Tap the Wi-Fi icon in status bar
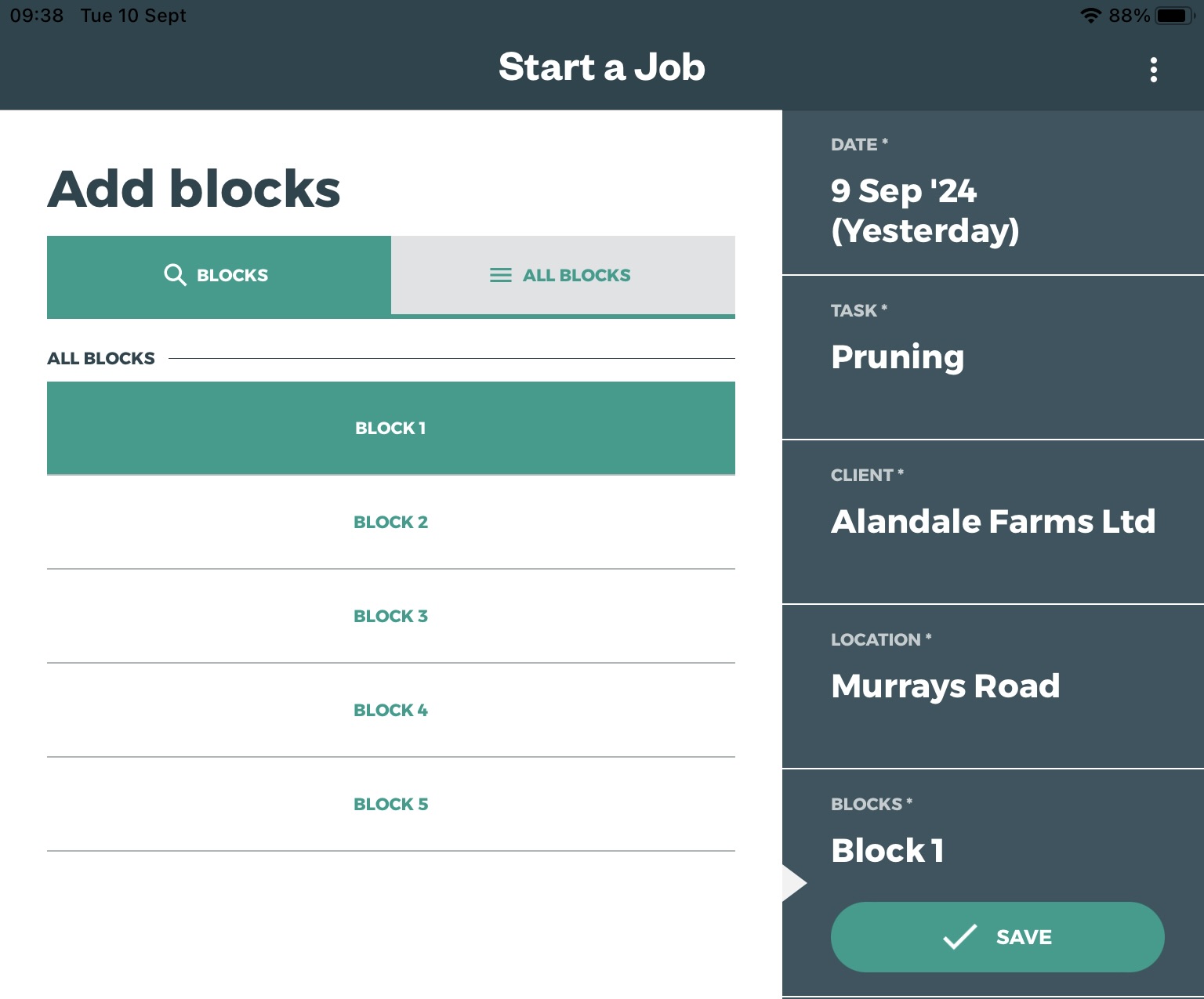1204x999 pixels. 1090,16
